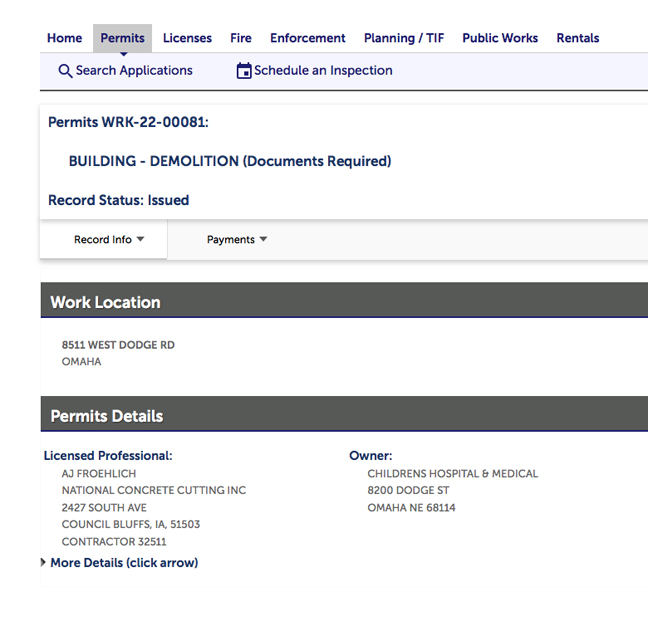
Task: Switch to the Rentals tab
Action: coord(578,38)
